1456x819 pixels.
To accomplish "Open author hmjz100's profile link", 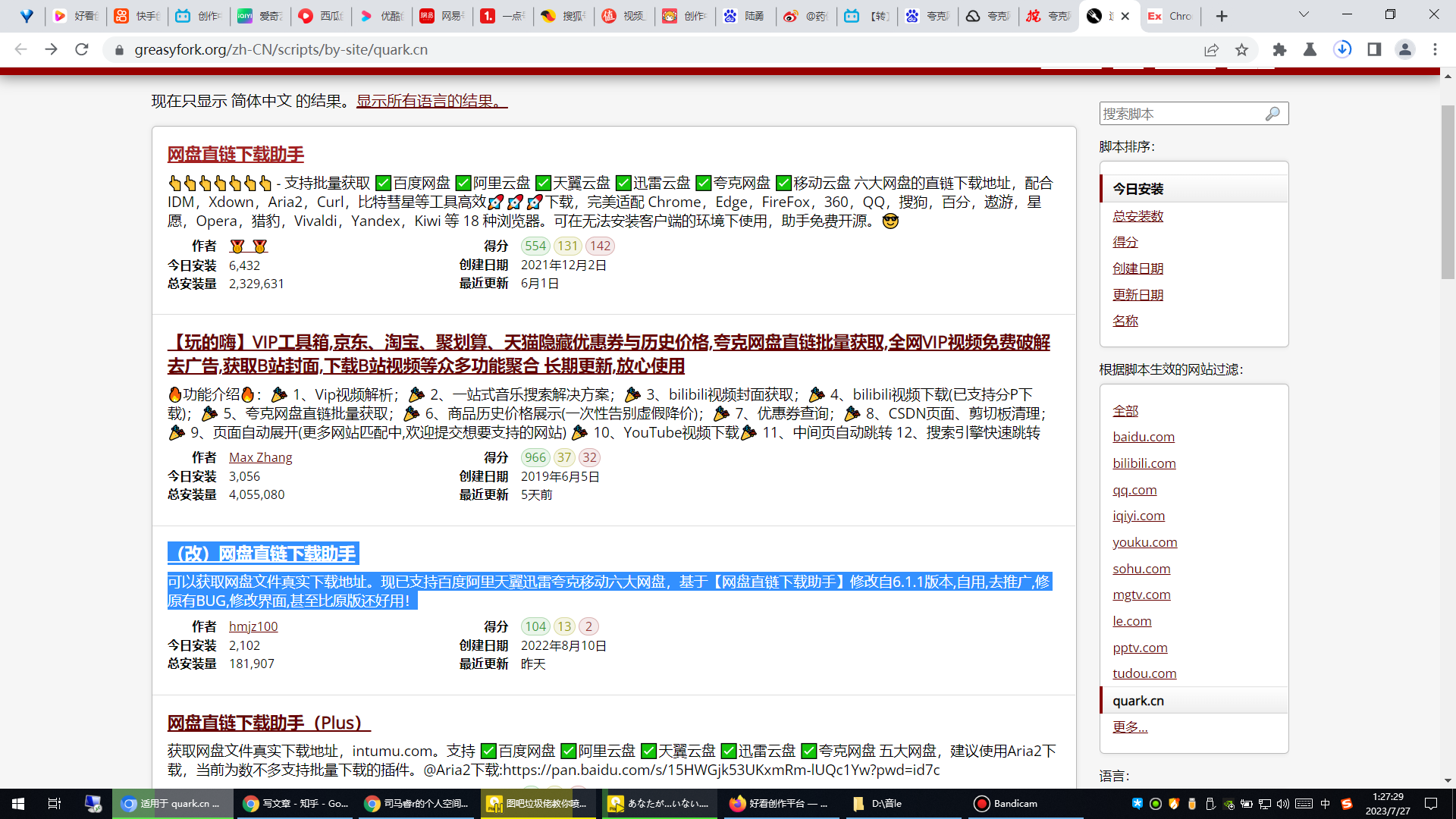I will coord(253,626).
